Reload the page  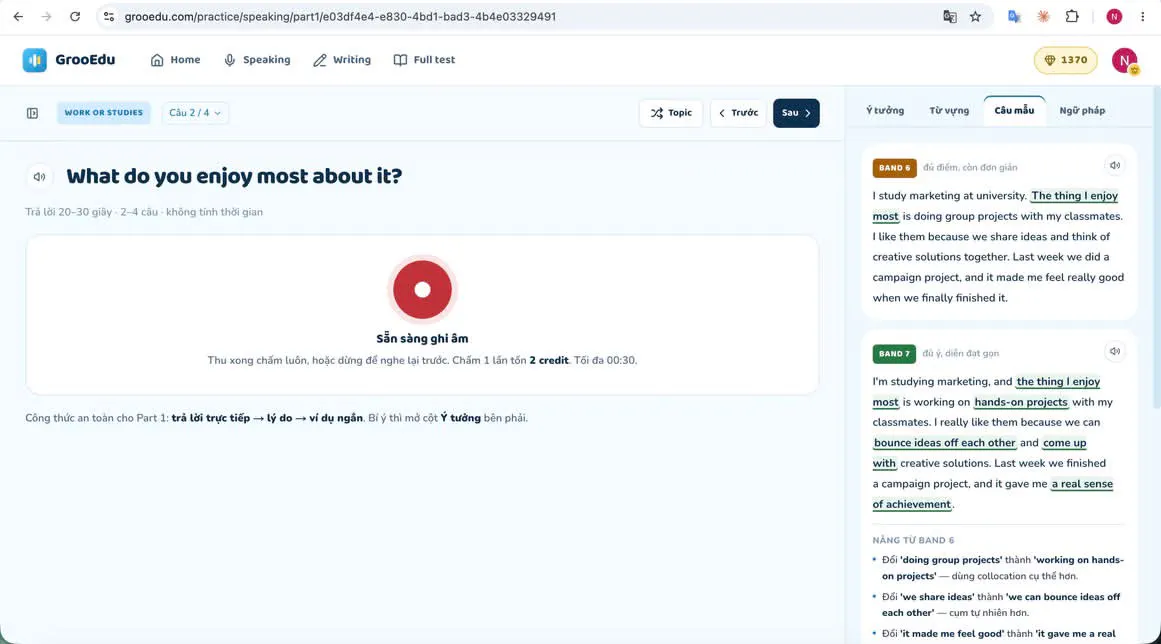click(x=75, y=16)
